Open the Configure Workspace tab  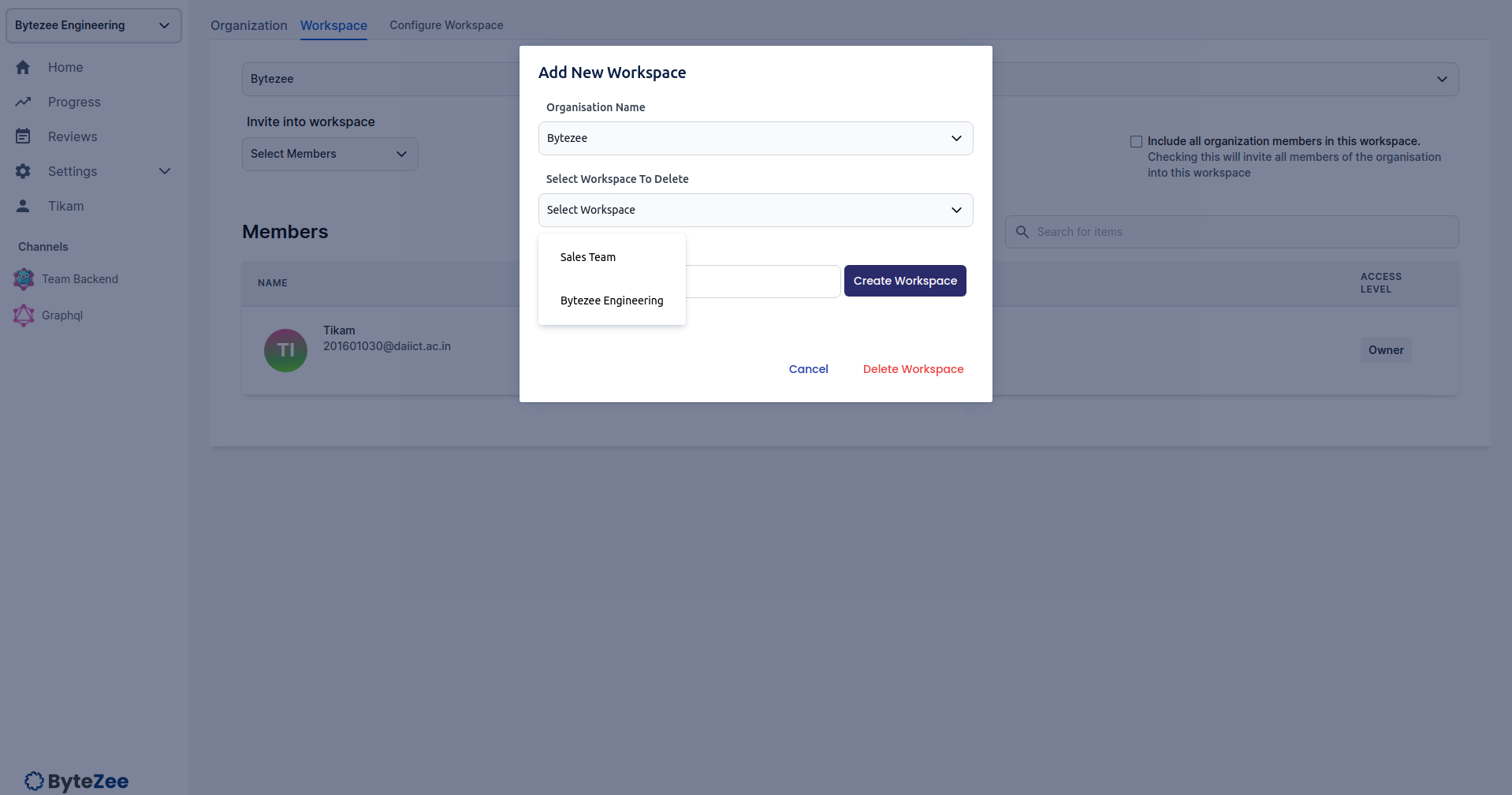pyautogui.click(x=446, y=25)
